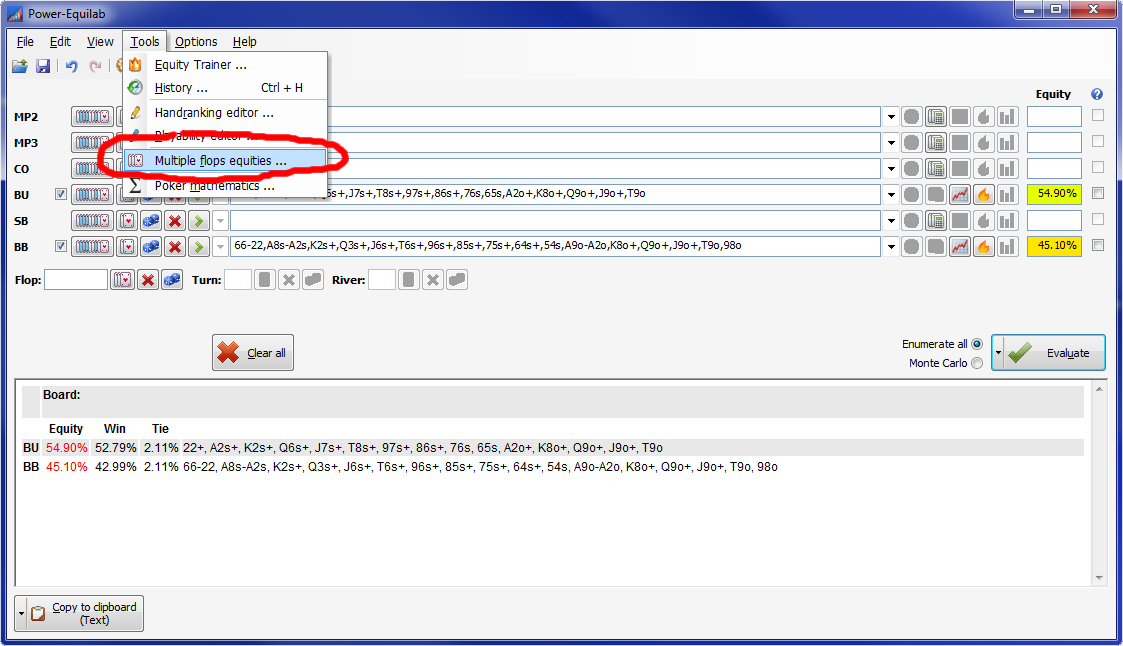
Task: Expand the CO range history dropdown
Action: pos(891,168)
